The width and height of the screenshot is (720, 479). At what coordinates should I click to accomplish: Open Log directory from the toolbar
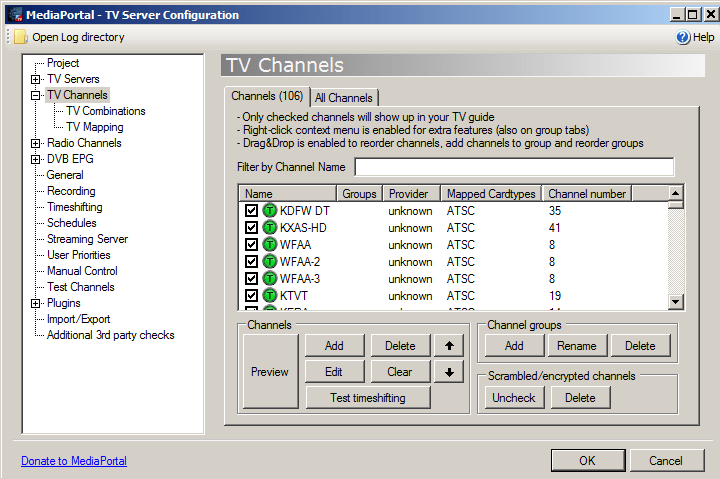[x=70, y=37]
